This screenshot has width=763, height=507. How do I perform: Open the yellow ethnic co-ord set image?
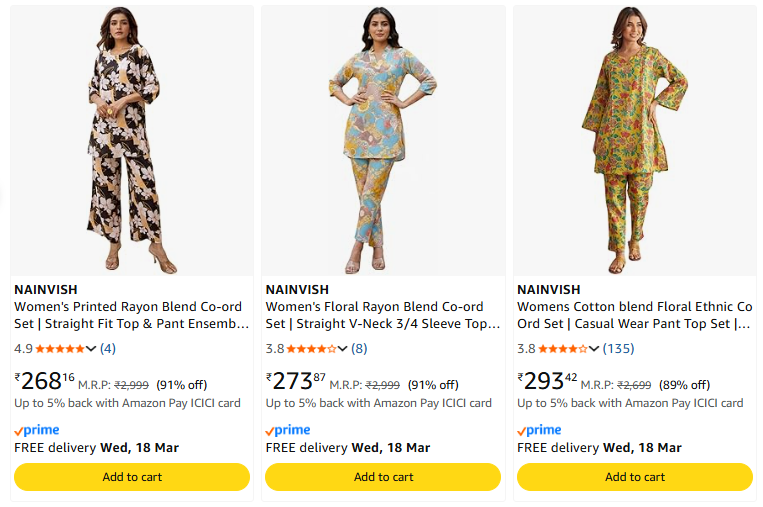tap(634, 140)
